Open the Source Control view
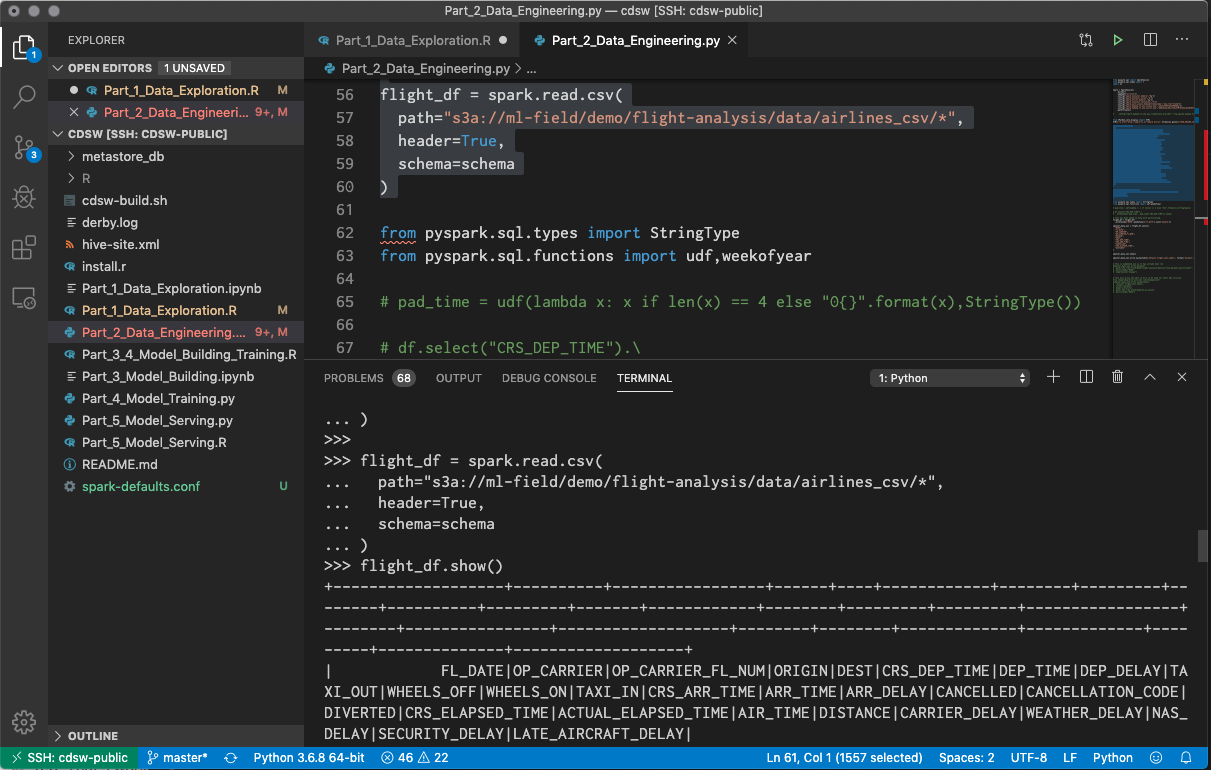This screenshot has width=1211, height=770. pyautogui.click(x=24, y=148)
